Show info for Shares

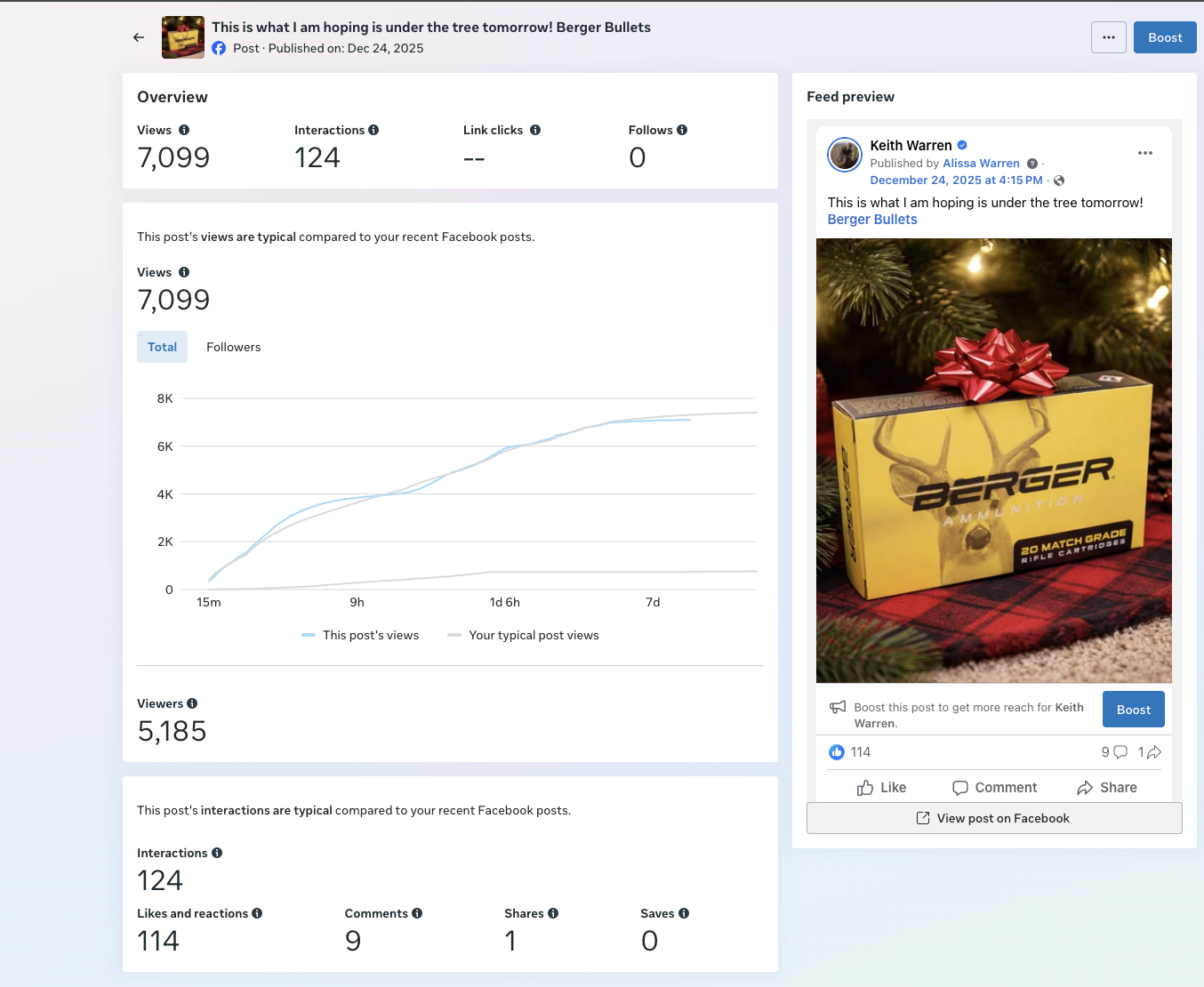point(553,913)
